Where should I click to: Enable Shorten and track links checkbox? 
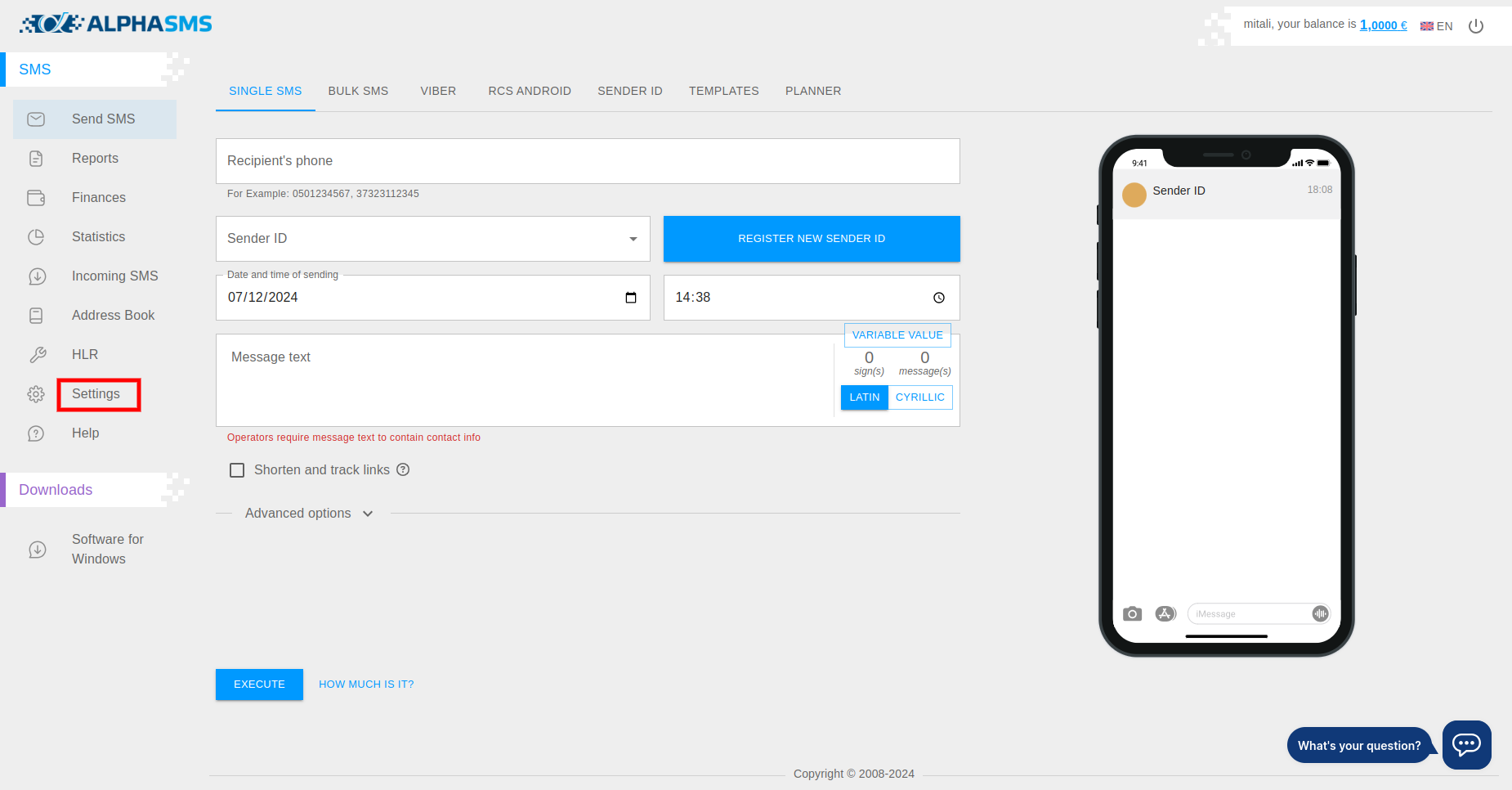coord(237,470)
